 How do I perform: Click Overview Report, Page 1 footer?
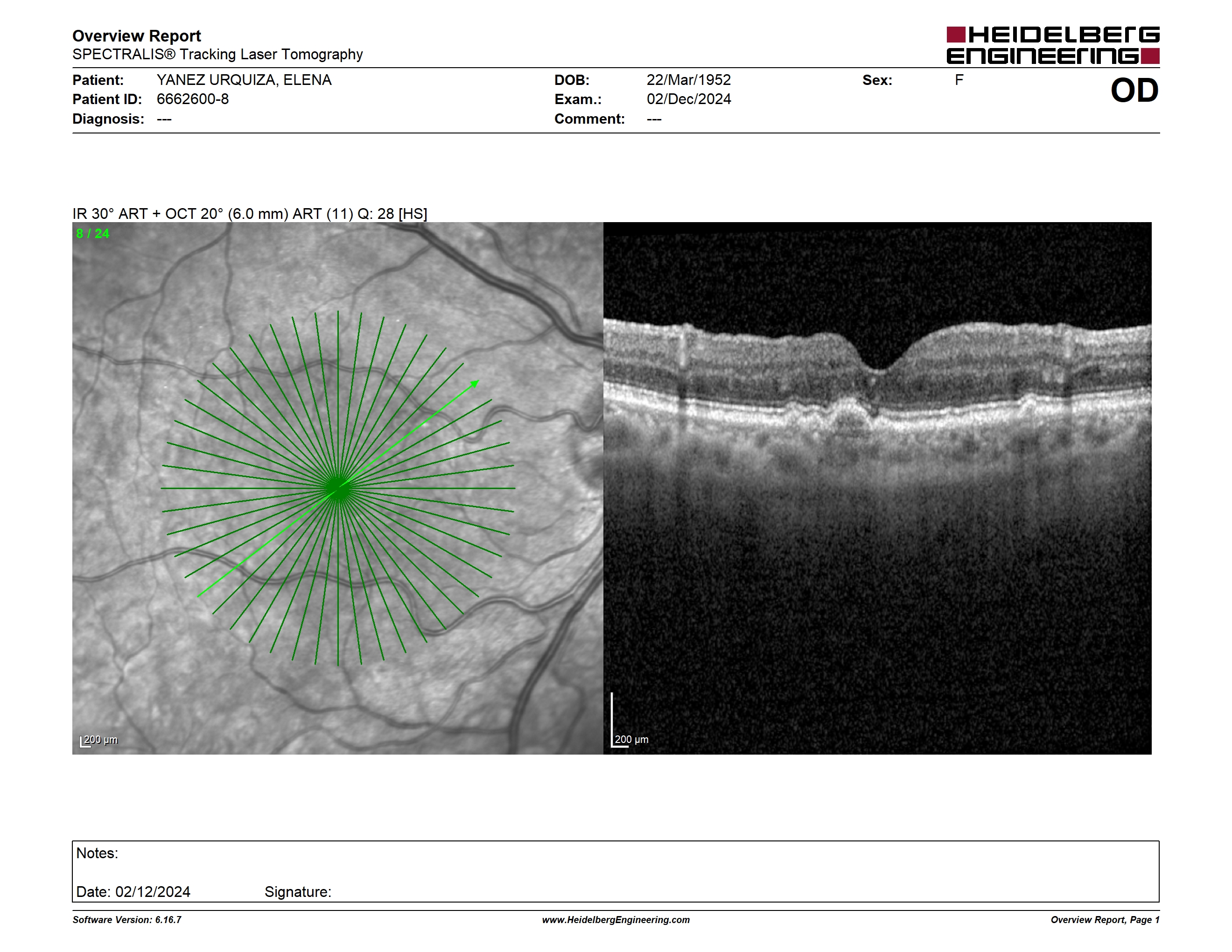pyautogui.click(x=1105, y=920)
